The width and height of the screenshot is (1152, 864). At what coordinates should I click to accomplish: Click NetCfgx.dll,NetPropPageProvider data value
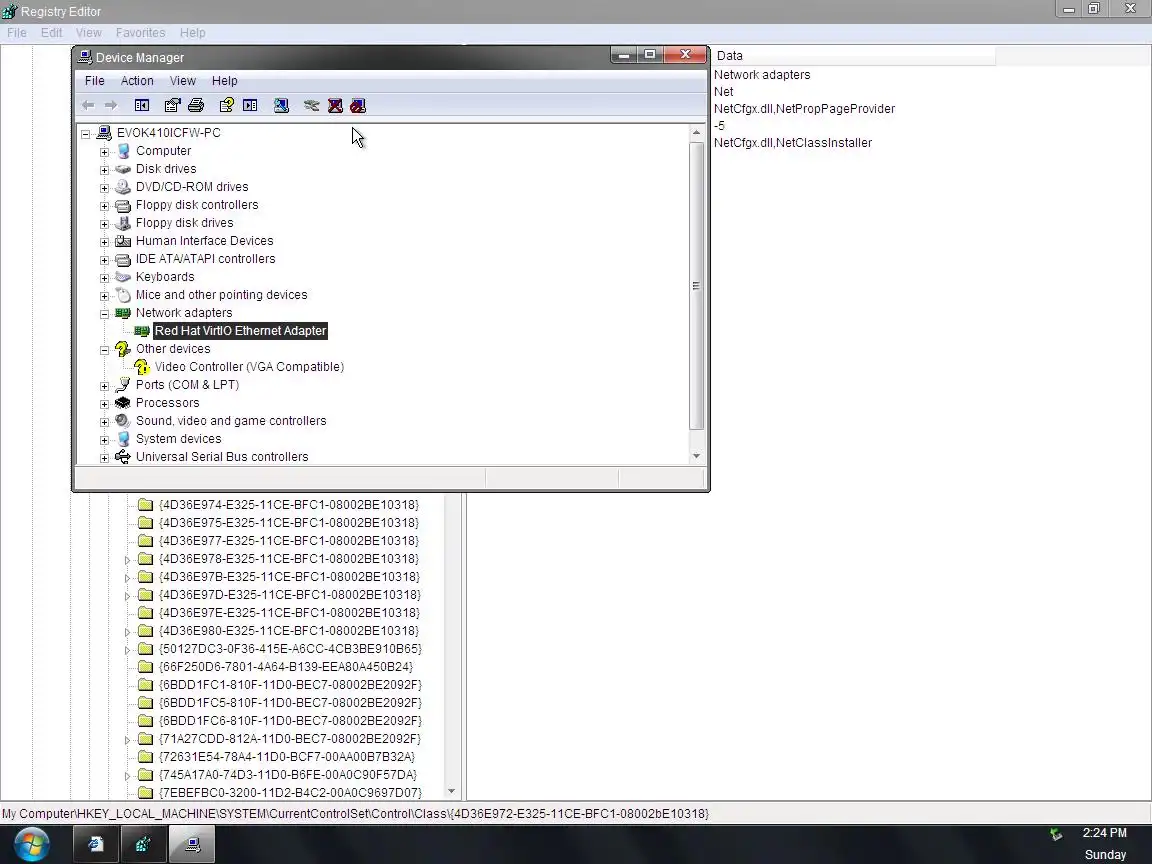(x=804, y=109)
